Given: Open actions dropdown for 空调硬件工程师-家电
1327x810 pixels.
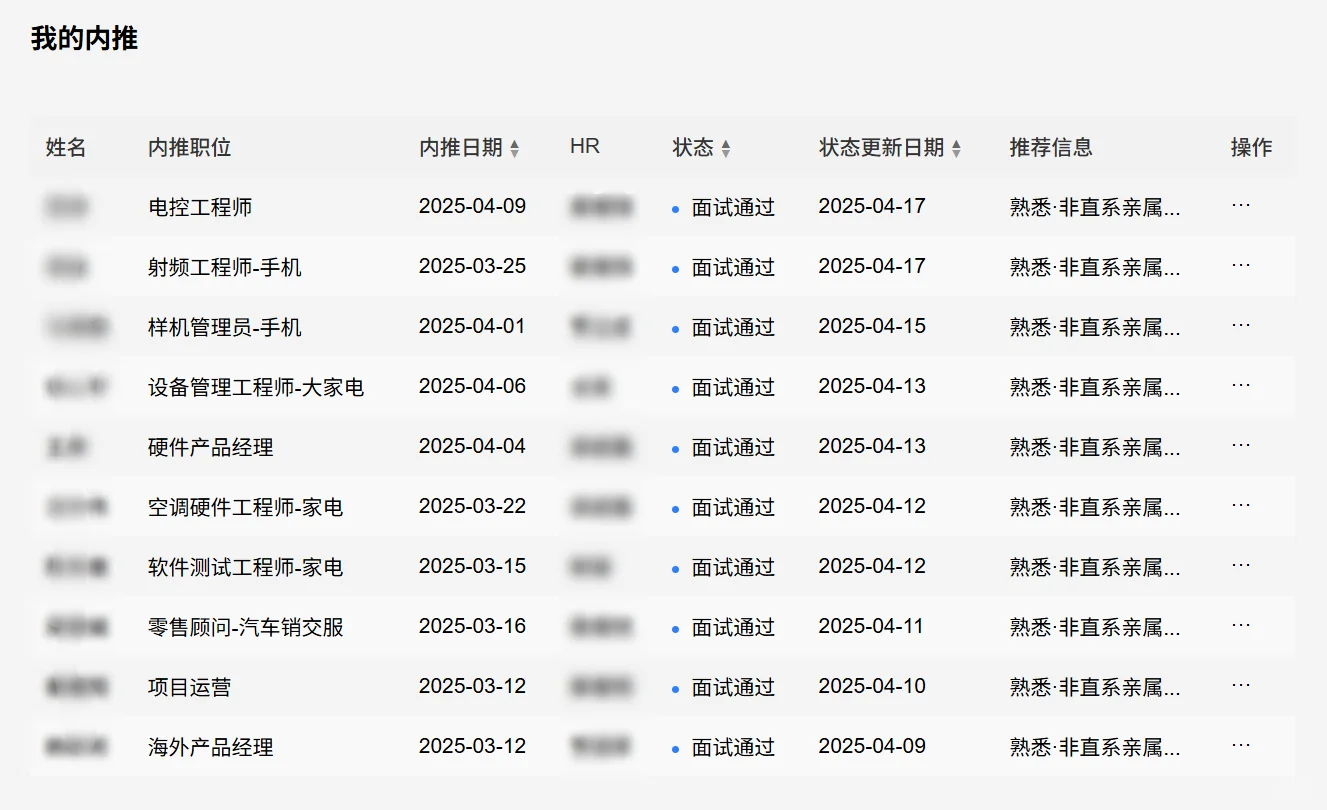Looking at the screenshot, I should click(x=1241, y=506).
